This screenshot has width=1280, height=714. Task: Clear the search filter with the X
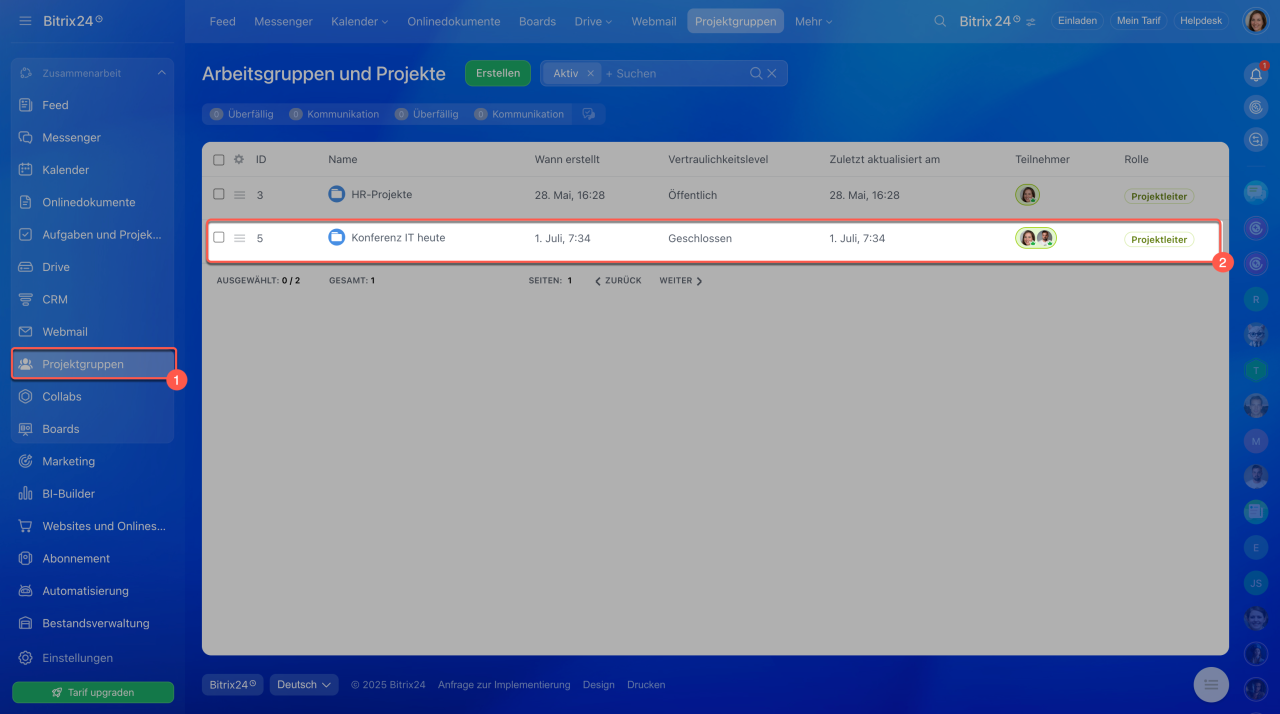click(x=772, y=73)
